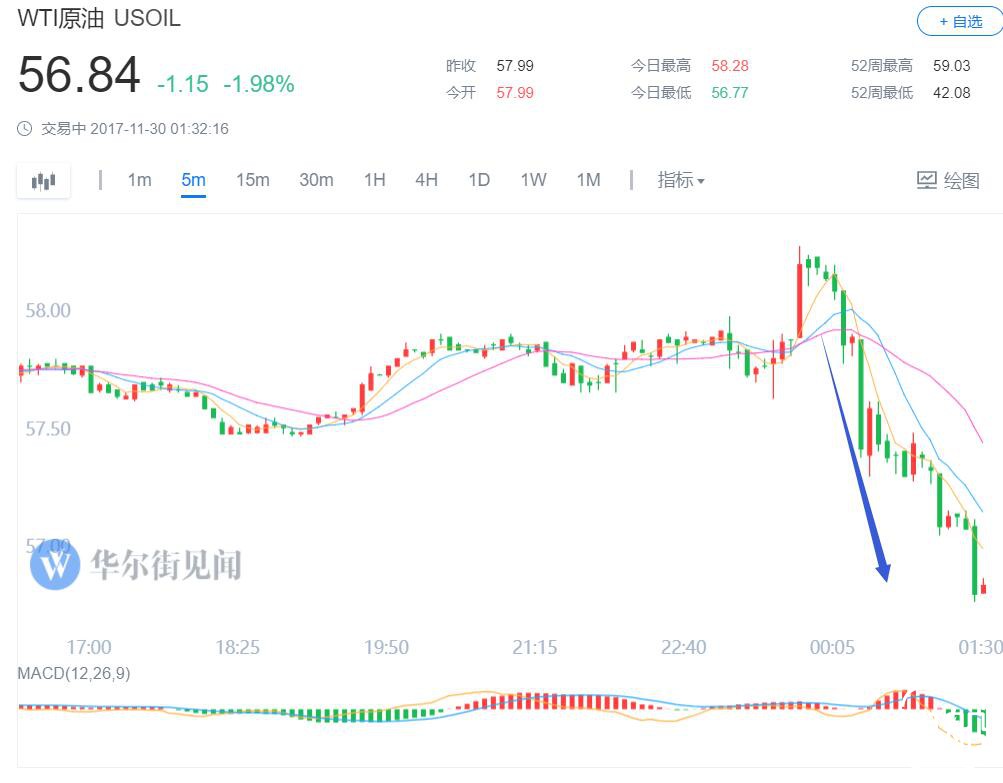
Task: Click the 19:50 time axis label
Action: [386, 647]
